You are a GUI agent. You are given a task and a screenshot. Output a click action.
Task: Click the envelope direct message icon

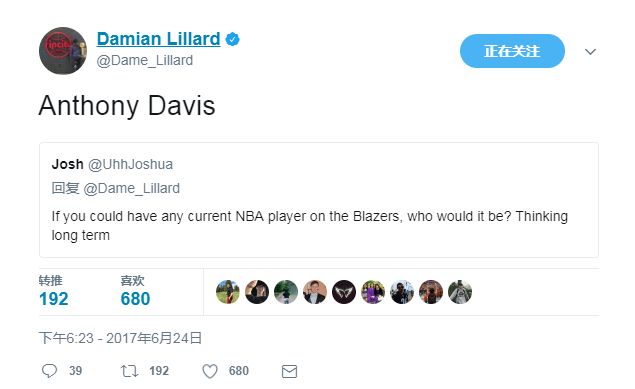click(x=289, y=371)
